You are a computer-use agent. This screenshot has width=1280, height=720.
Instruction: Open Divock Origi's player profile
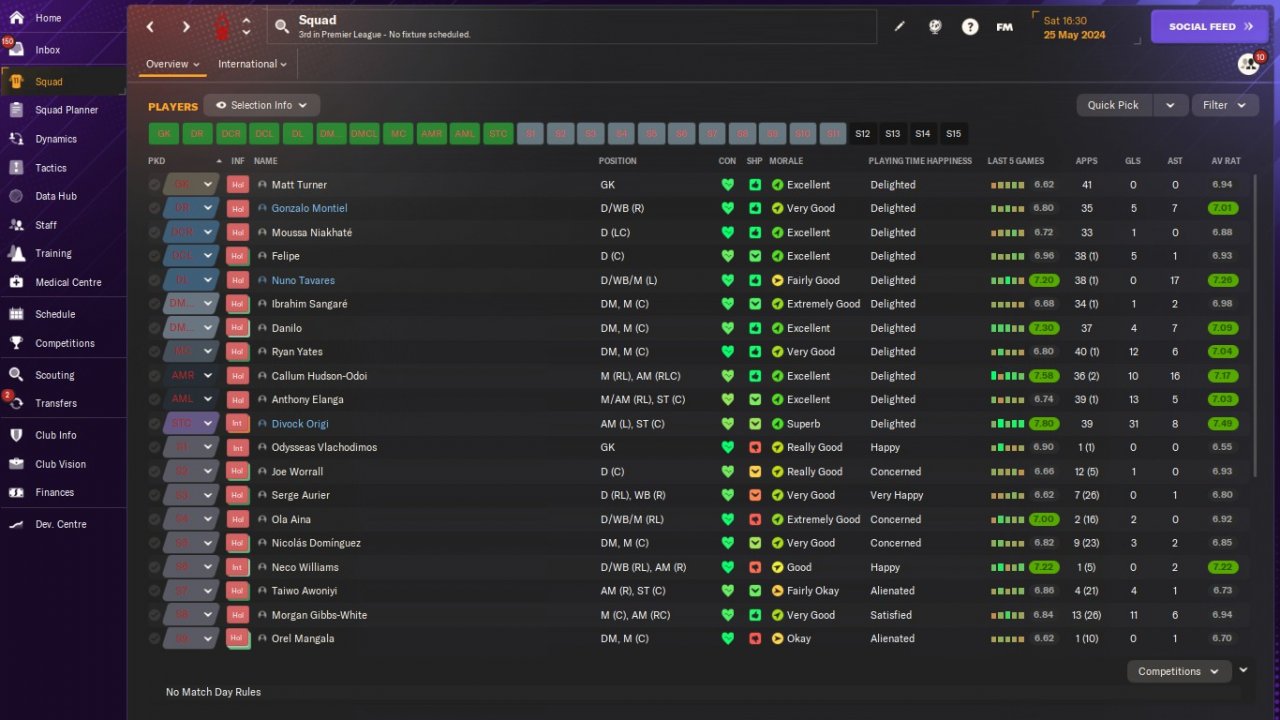300,424
